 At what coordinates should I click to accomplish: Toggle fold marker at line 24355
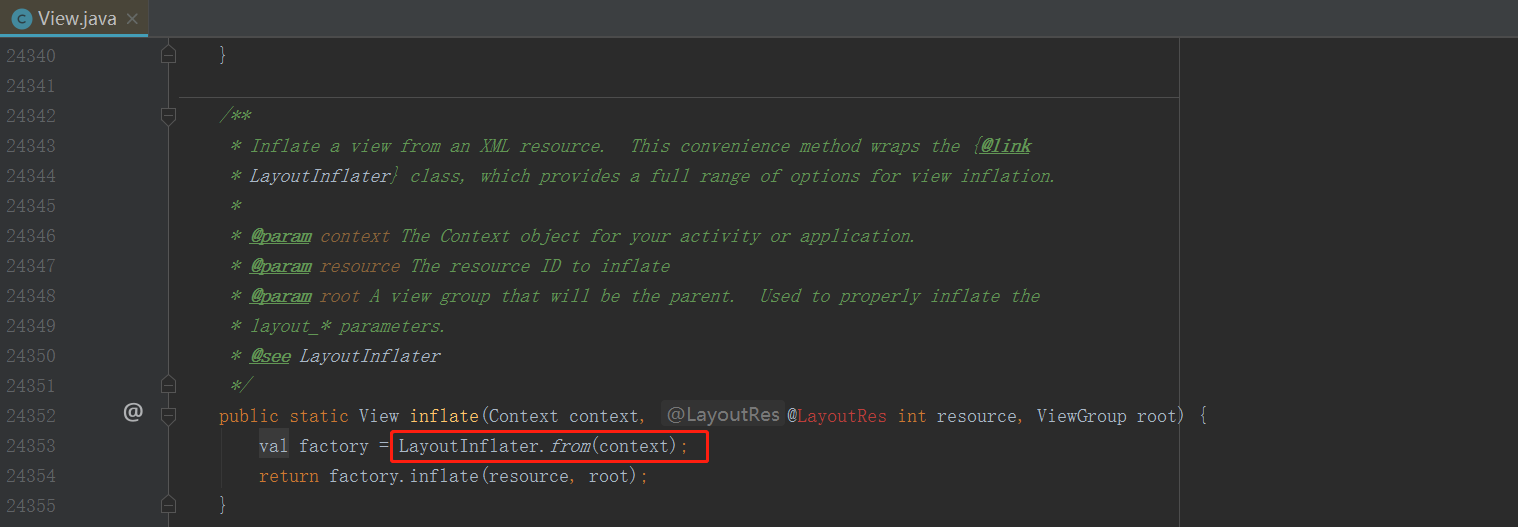(x=168, y=504)
